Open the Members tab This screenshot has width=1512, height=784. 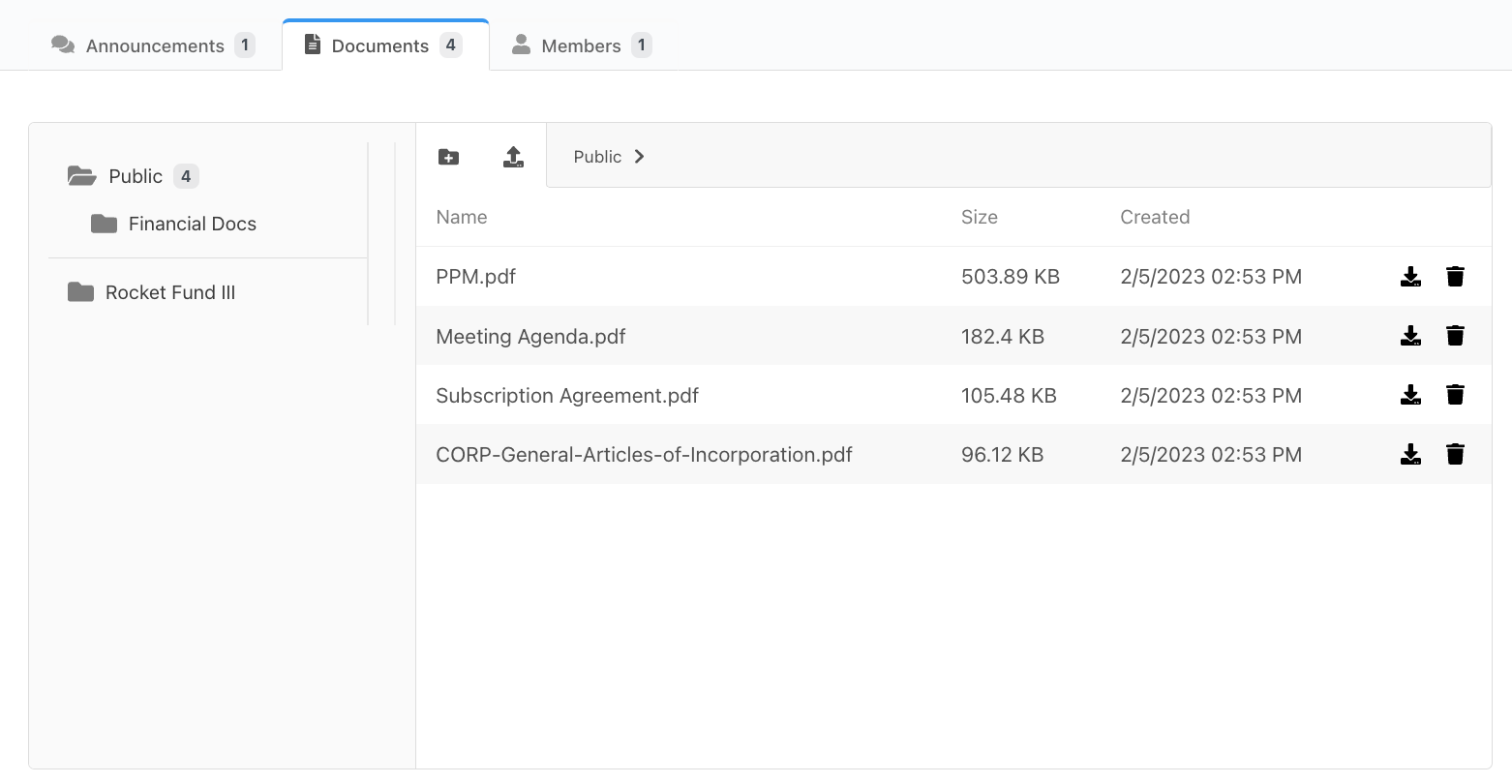coord(582,45)
